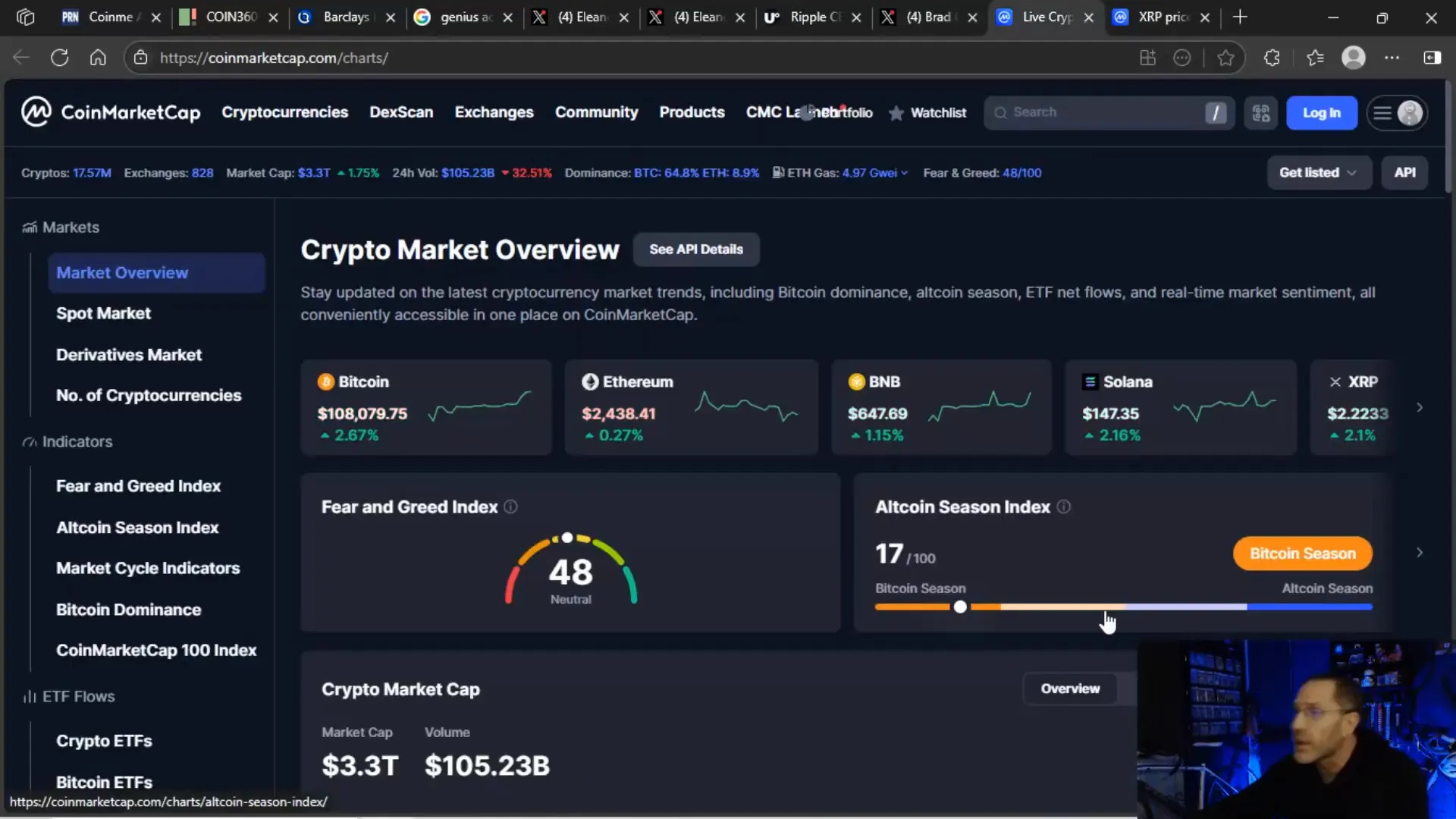This screenshot has width=1456, height=819.
Task: Click the Altcoin Season Index info icon
Action: tap(1064, 507)
